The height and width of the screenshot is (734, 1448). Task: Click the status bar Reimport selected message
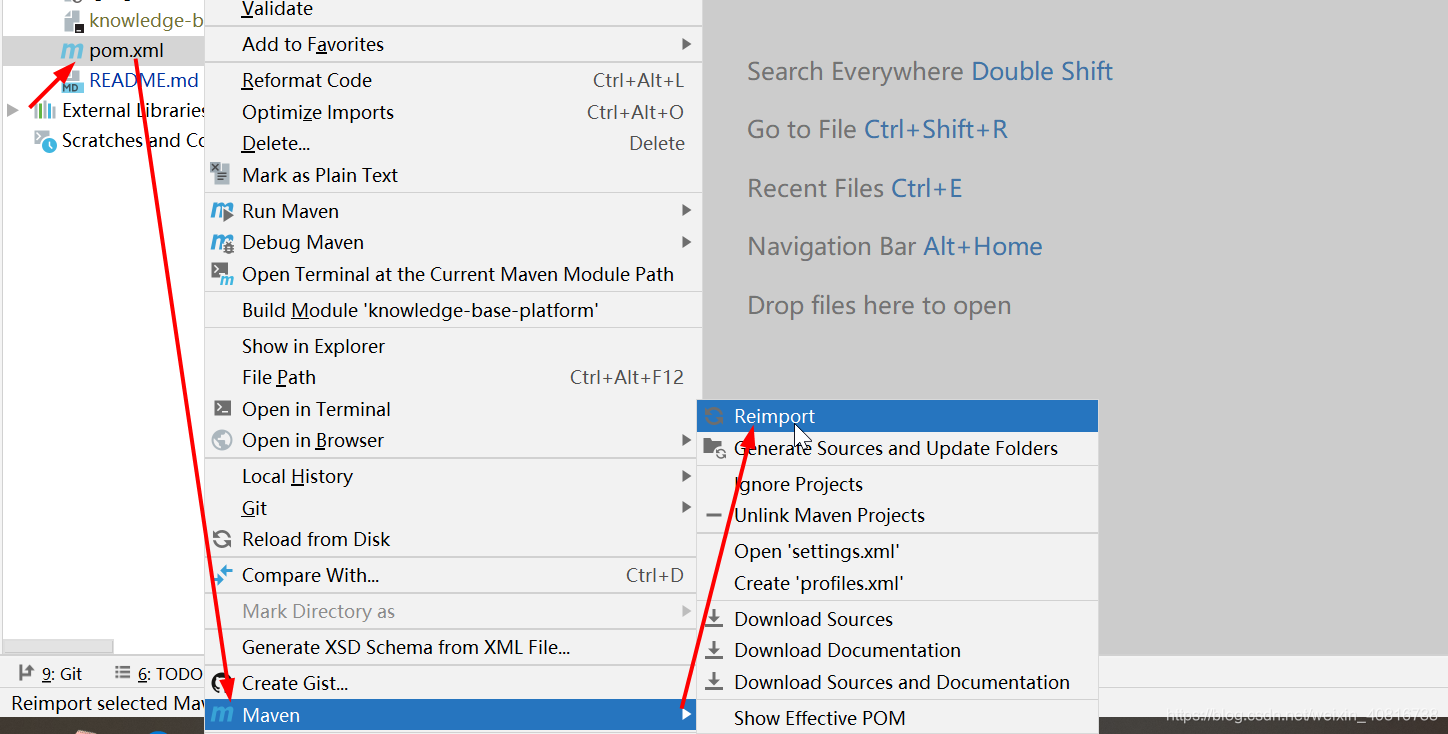(108, 704)
